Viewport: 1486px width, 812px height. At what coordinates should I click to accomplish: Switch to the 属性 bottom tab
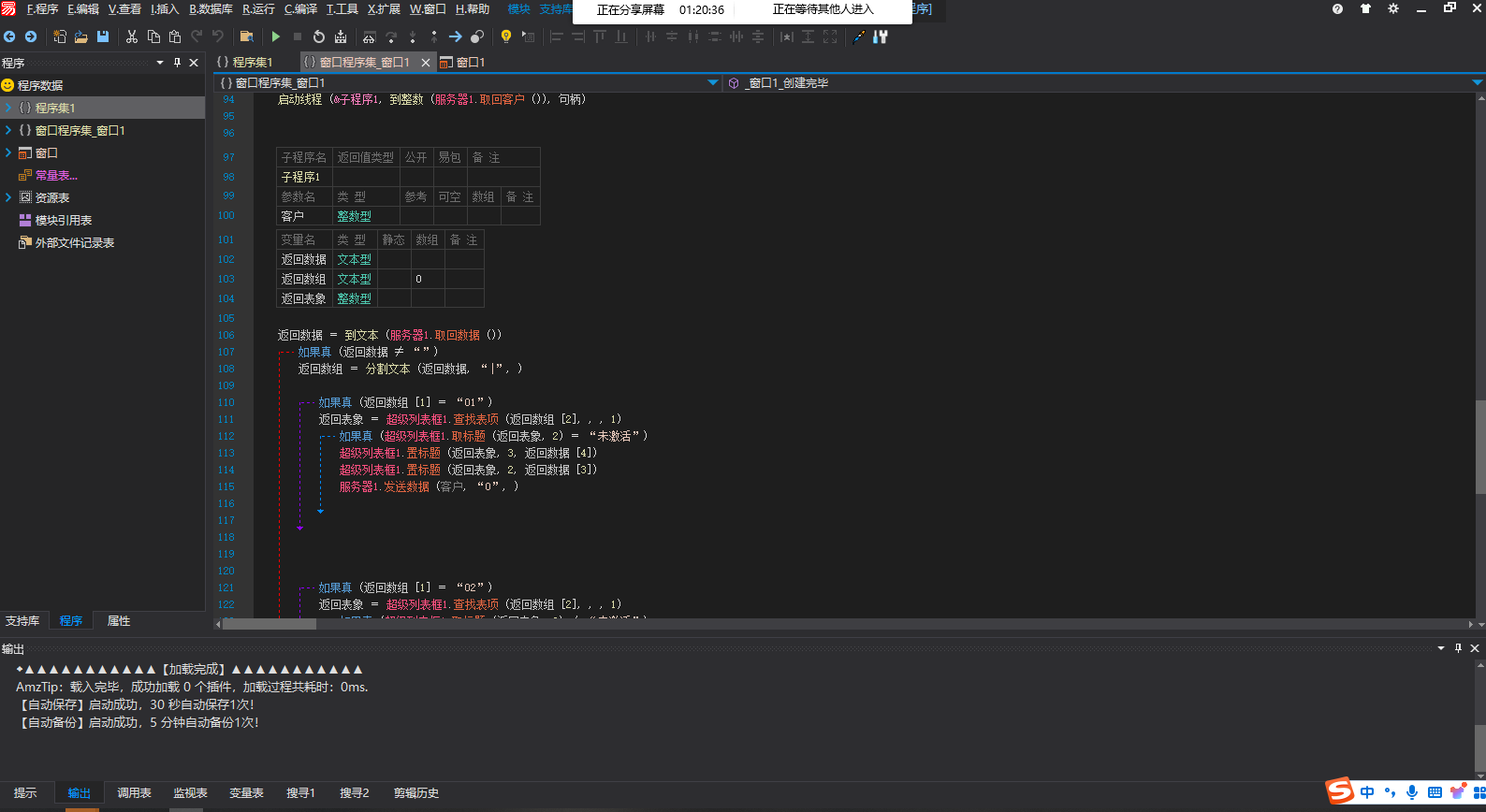coord(119,621)
